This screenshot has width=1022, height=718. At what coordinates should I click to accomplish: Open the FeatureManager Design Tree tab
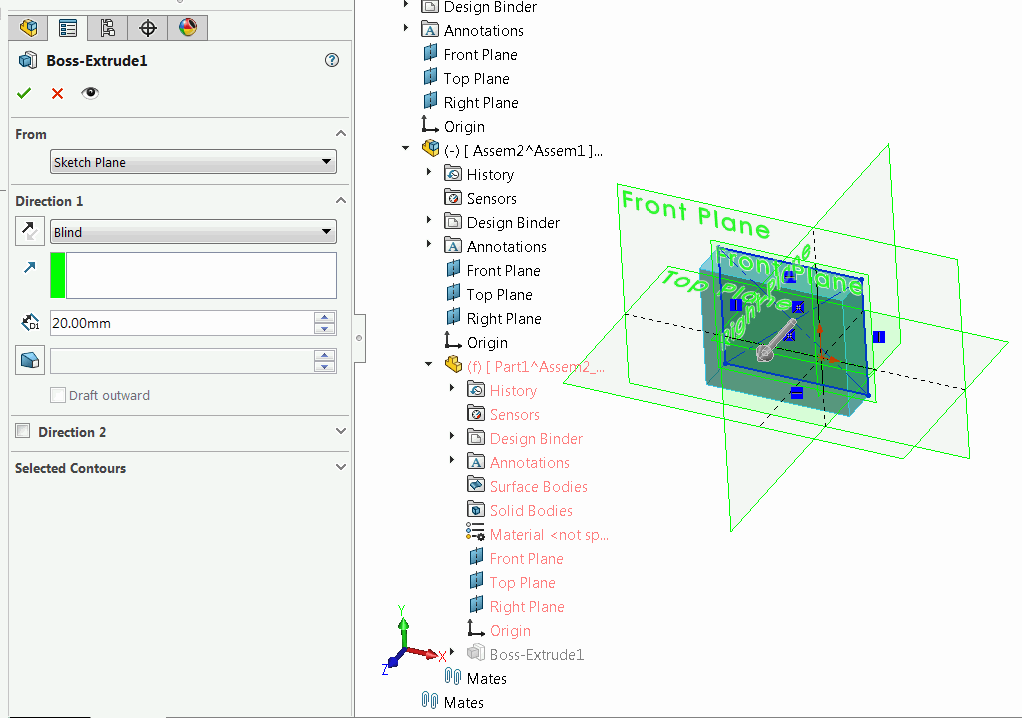click(29, 28)
